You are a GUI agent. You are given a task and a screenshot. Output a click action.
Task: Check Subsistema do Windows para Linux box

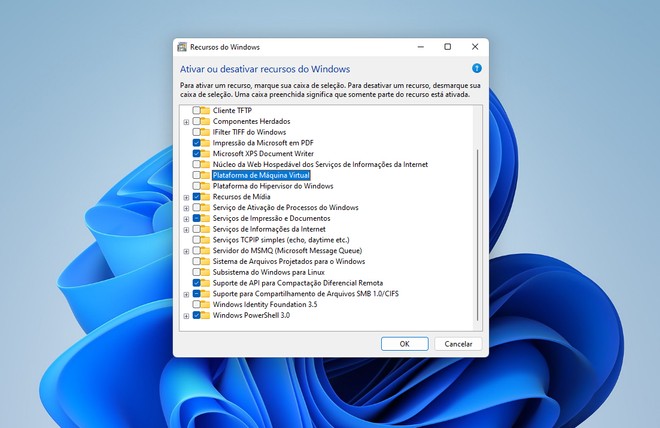tap(196, 272)
